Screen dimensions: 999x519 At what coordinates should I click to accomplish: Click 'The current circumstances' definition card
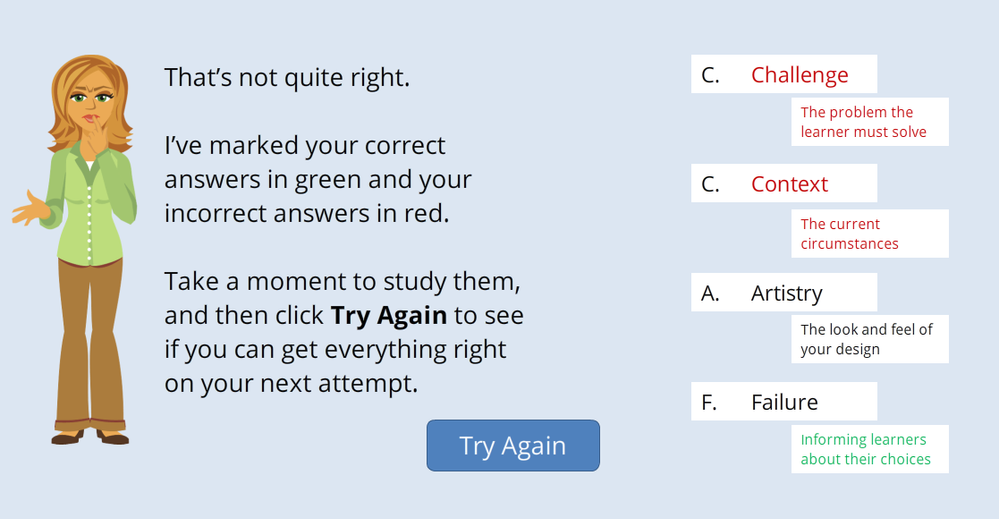click(x=870, y=234)
